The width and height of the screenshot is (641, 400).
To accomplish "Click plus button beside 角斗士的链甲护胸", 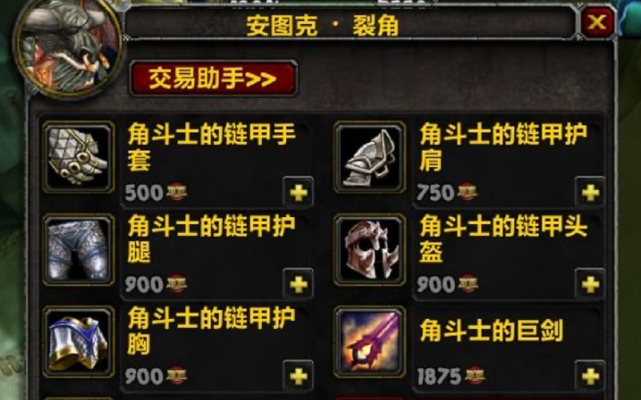I will coord(298,376).
